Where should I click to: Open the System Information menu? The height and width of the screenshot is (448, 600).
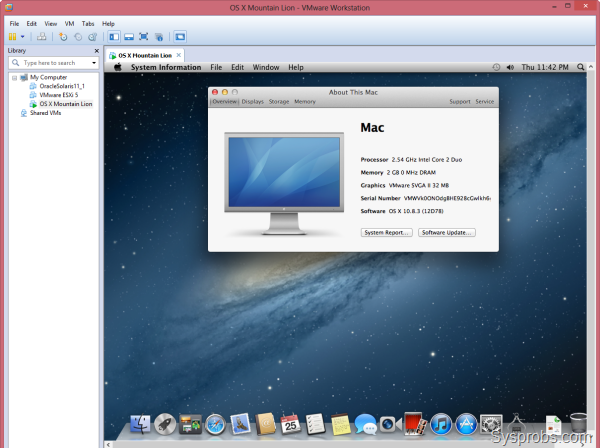point(166,67)
